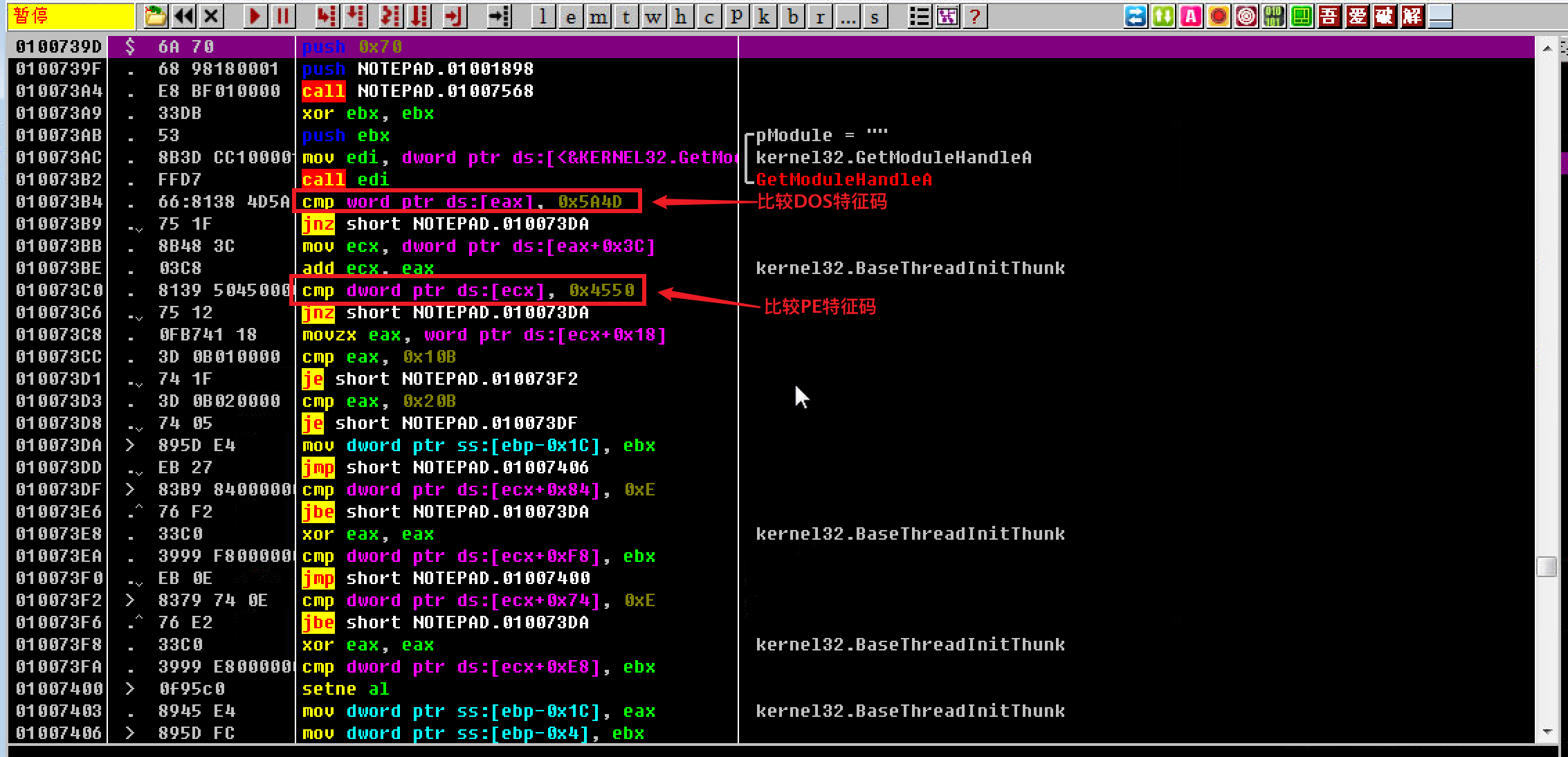
Task: Click the blue swap arrows icon
Action: (1135, 16)
